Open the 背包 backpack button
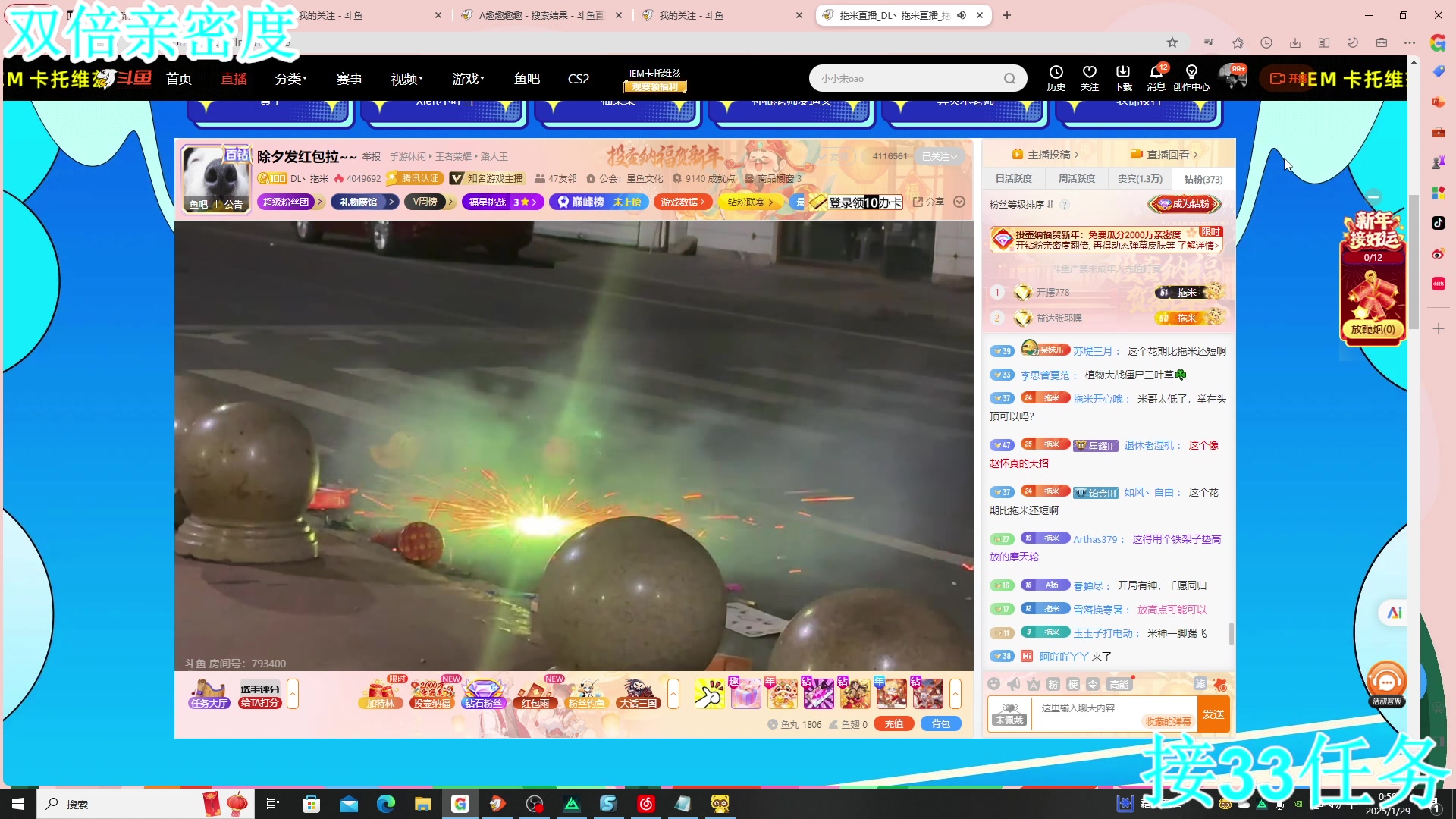 (941, 724)
